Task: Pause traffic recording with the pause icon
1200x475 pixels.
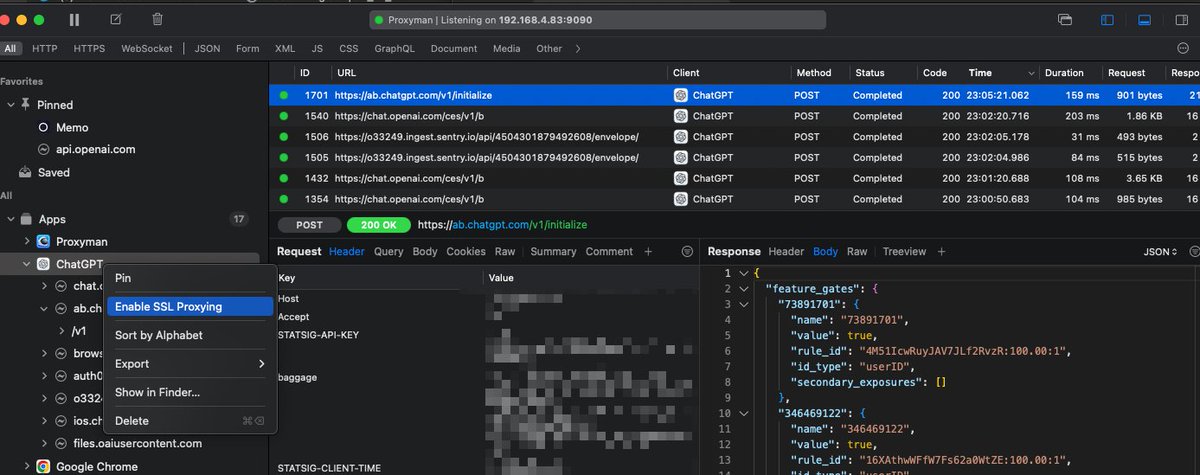Action: pyautogui.click(x=75, y=19)
